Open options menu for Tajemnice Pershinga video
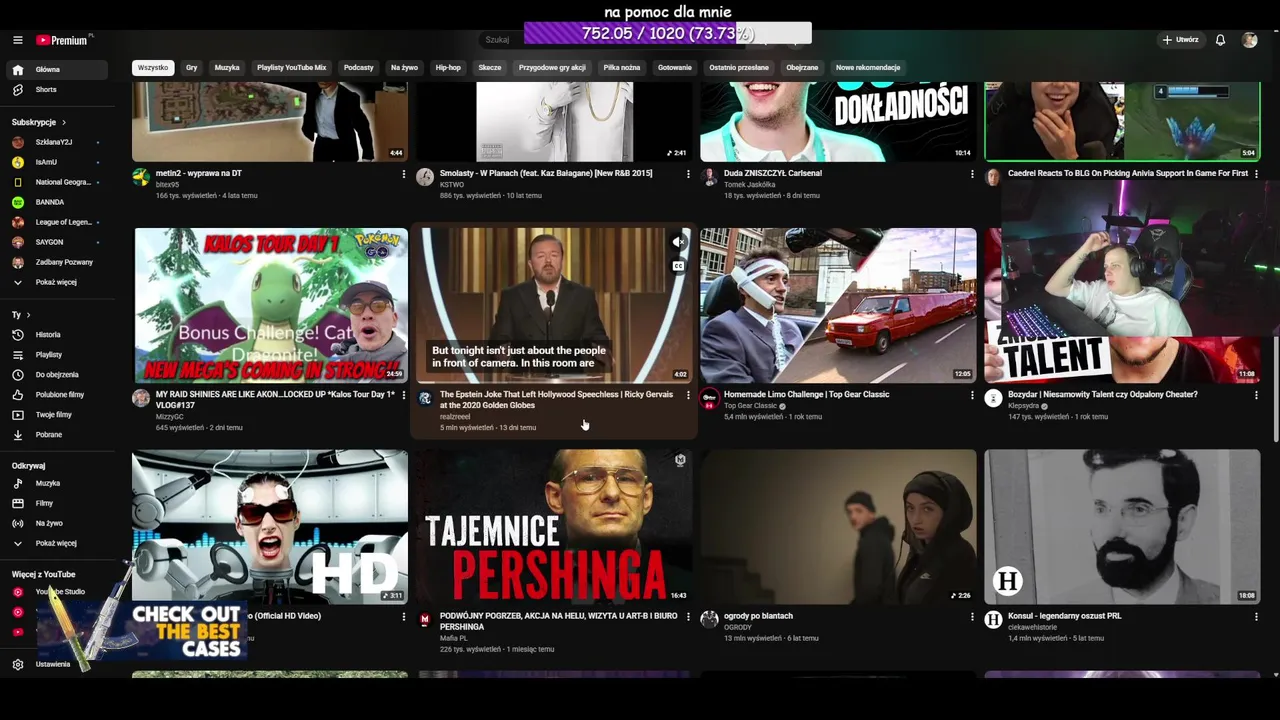Viewport: 1280px width, 720px height. (688, 616)
